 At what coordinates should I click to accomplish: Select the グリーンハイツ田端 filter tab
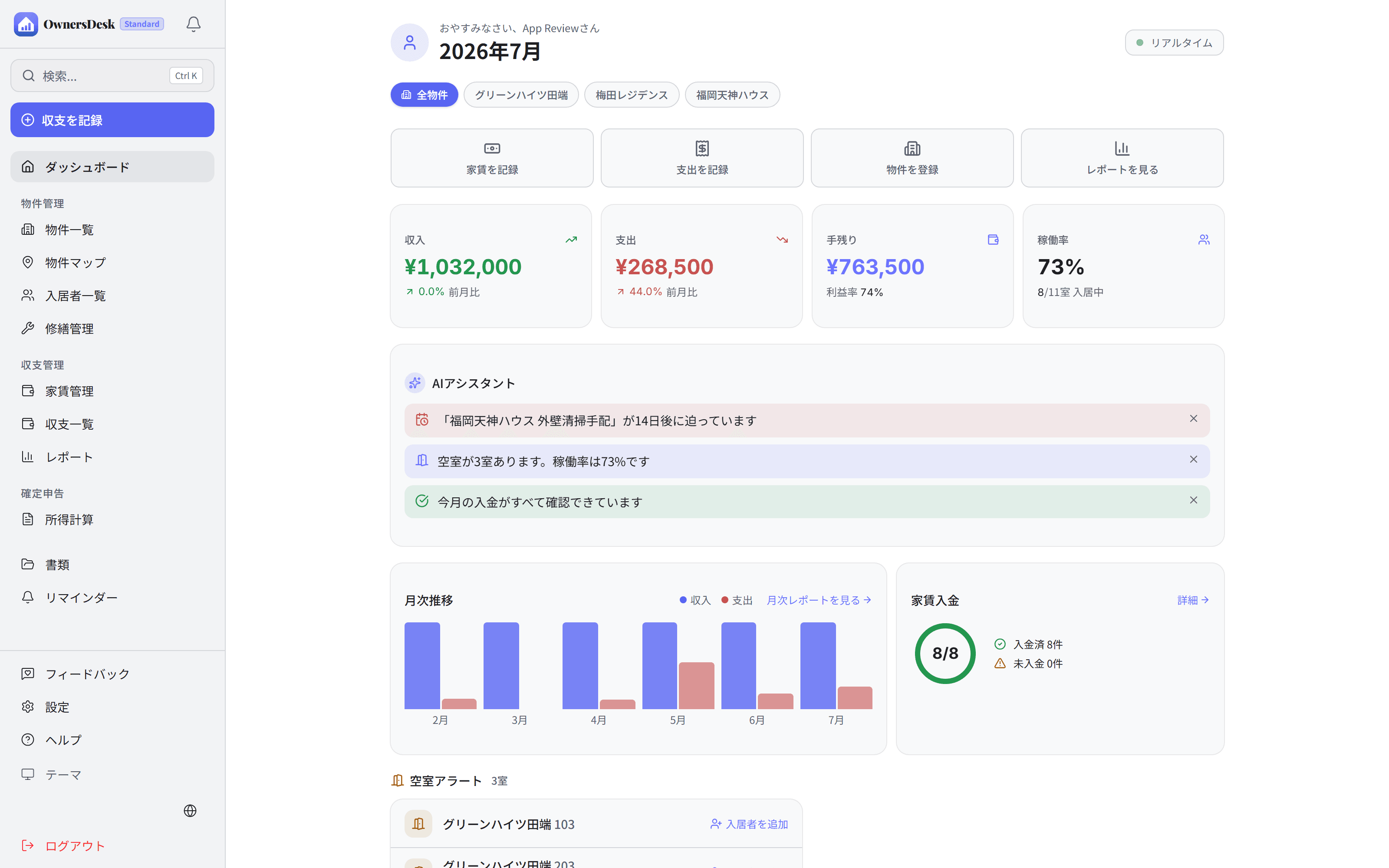tap(521, 95)
